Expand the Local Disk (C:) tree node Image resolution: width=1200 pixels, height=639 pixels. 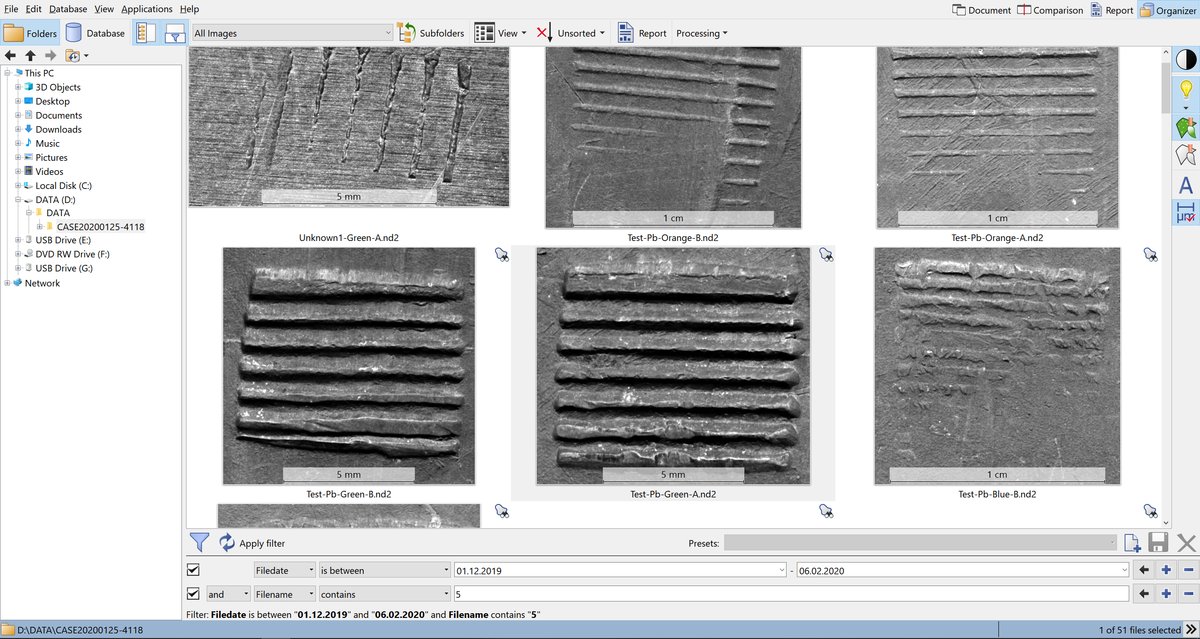18,186
